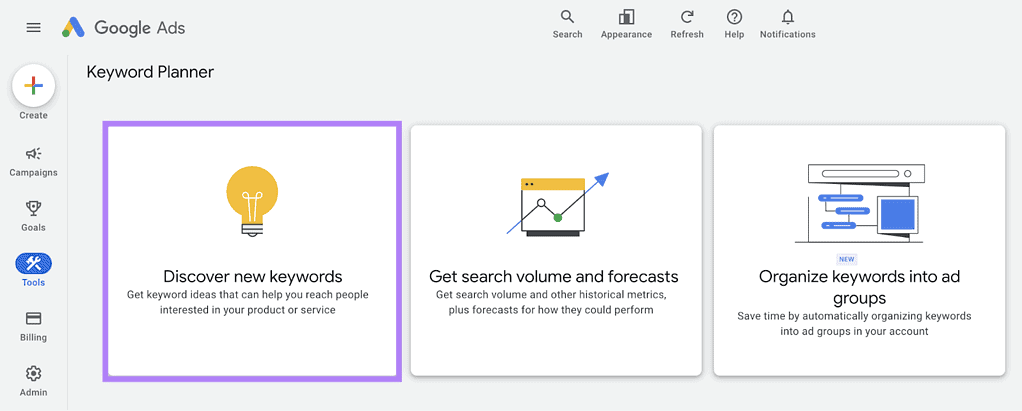This screenshot has height=411, width=1022.
Task: Open Billing card icon in sidebar
Action: pos(33,326)
